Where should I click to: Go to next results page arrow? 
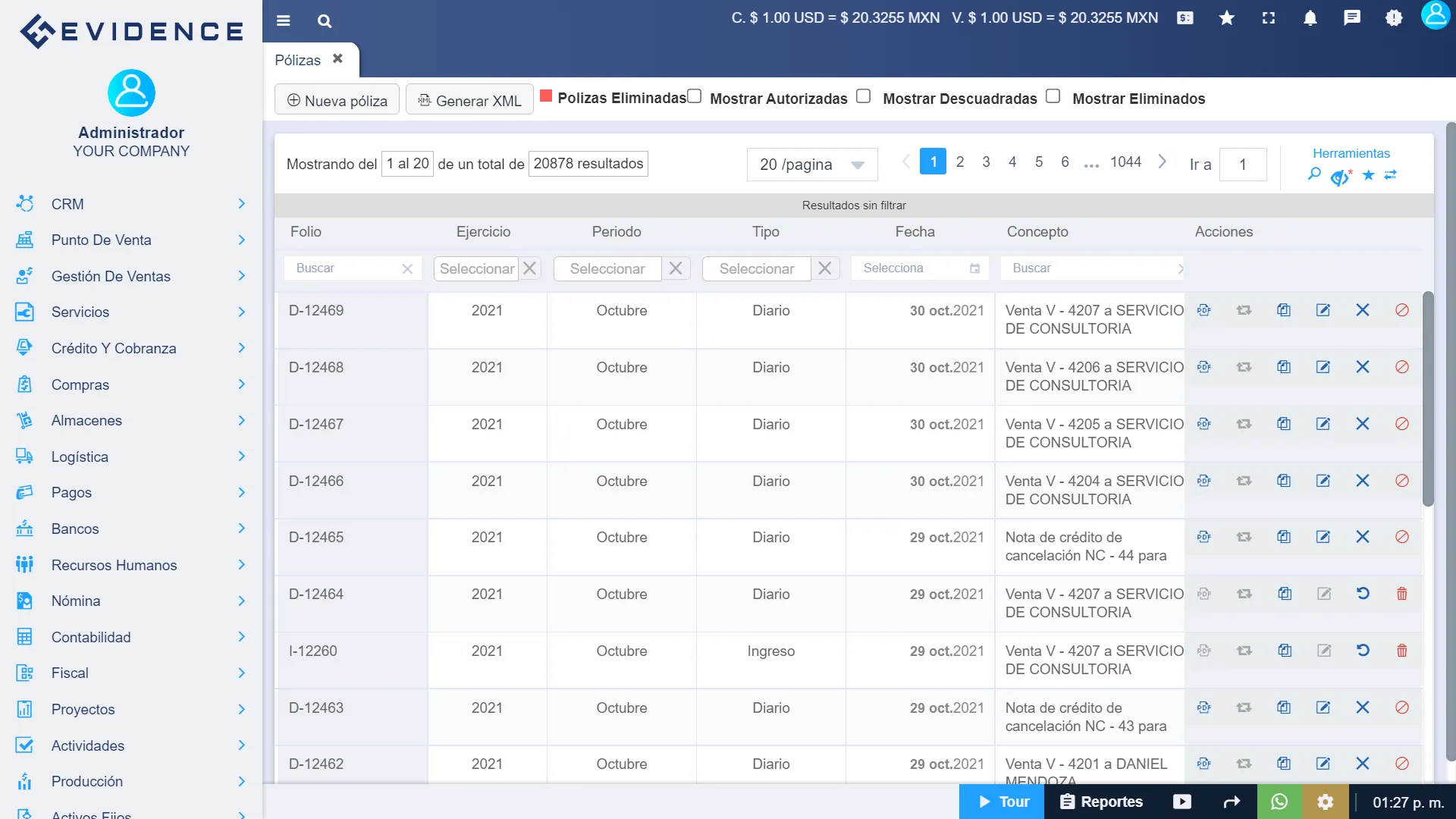pos(1162,162)
